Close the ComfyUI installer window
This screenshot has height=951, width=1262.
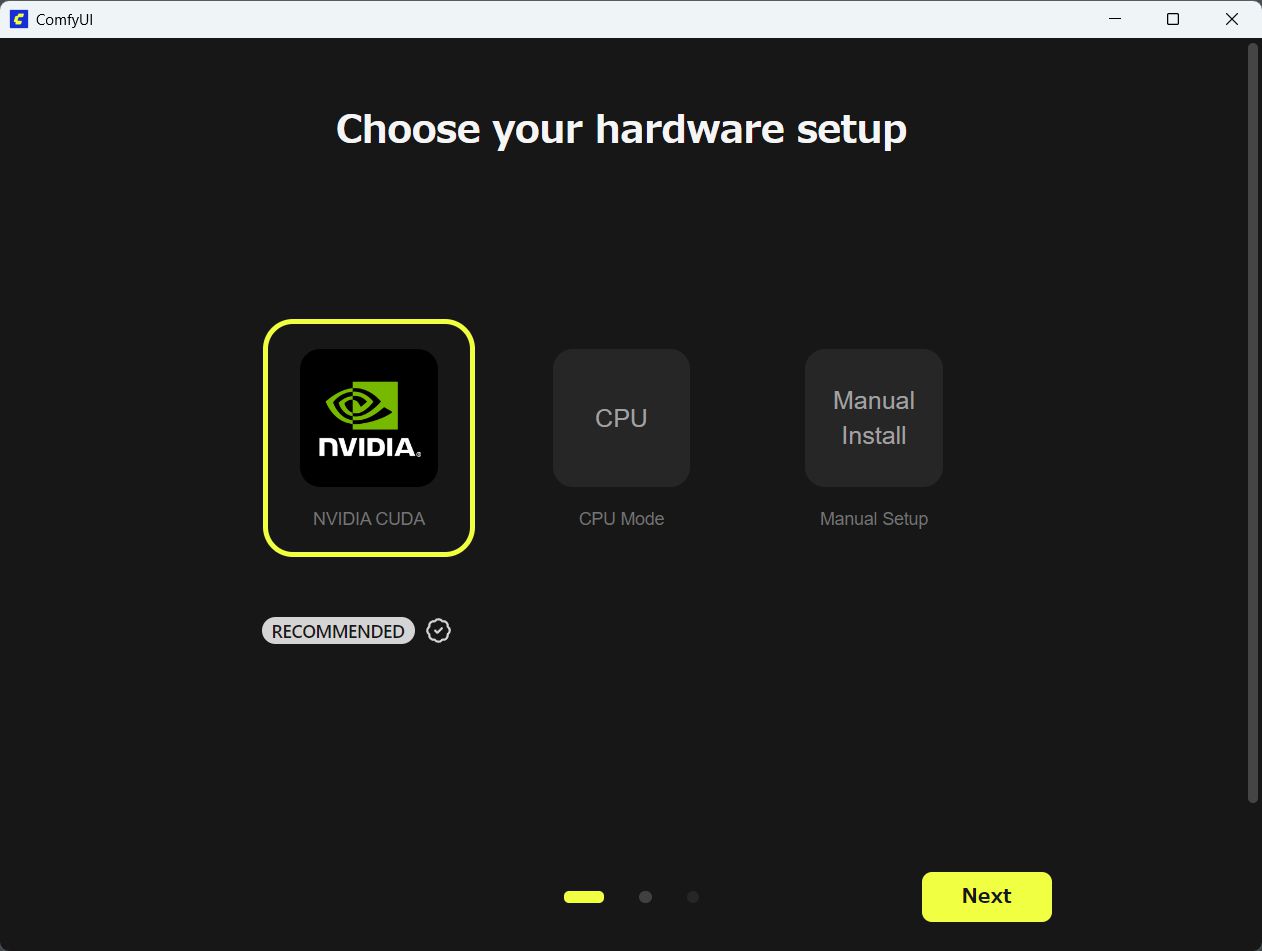(1232, 19)
